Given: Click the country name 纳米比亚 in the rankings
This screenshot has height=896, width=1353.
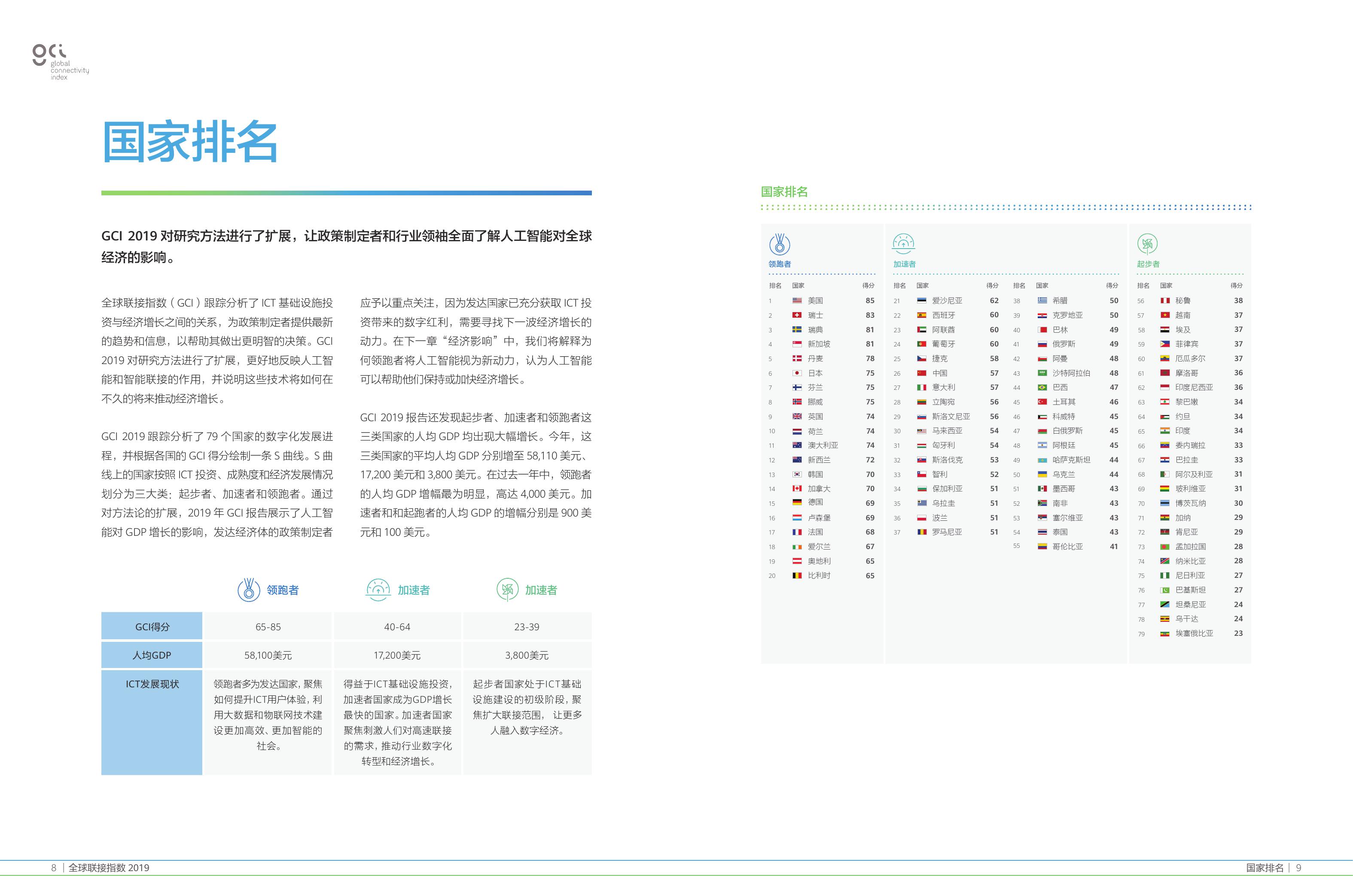Looking at the screenshot, I should click(1191, 561).
